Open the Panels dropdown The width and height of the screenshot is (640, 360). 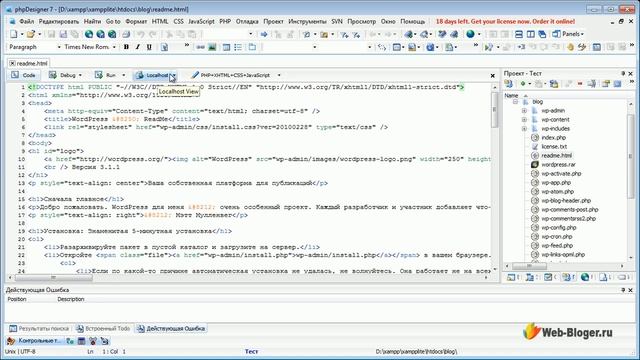pos(568,34)
